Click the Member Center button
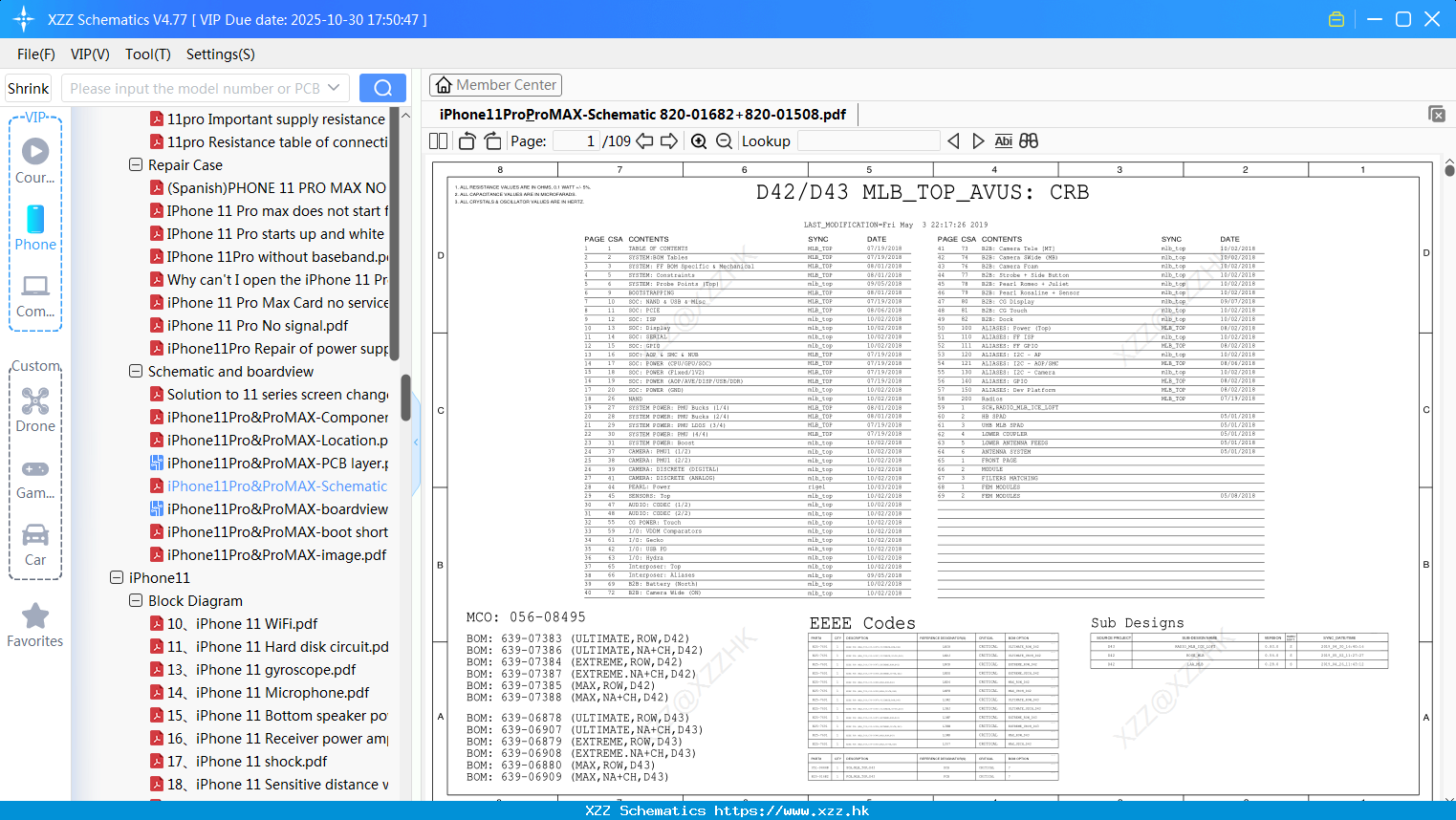The width and height of the screenshot is (1456, 820). tap(495, 85)
